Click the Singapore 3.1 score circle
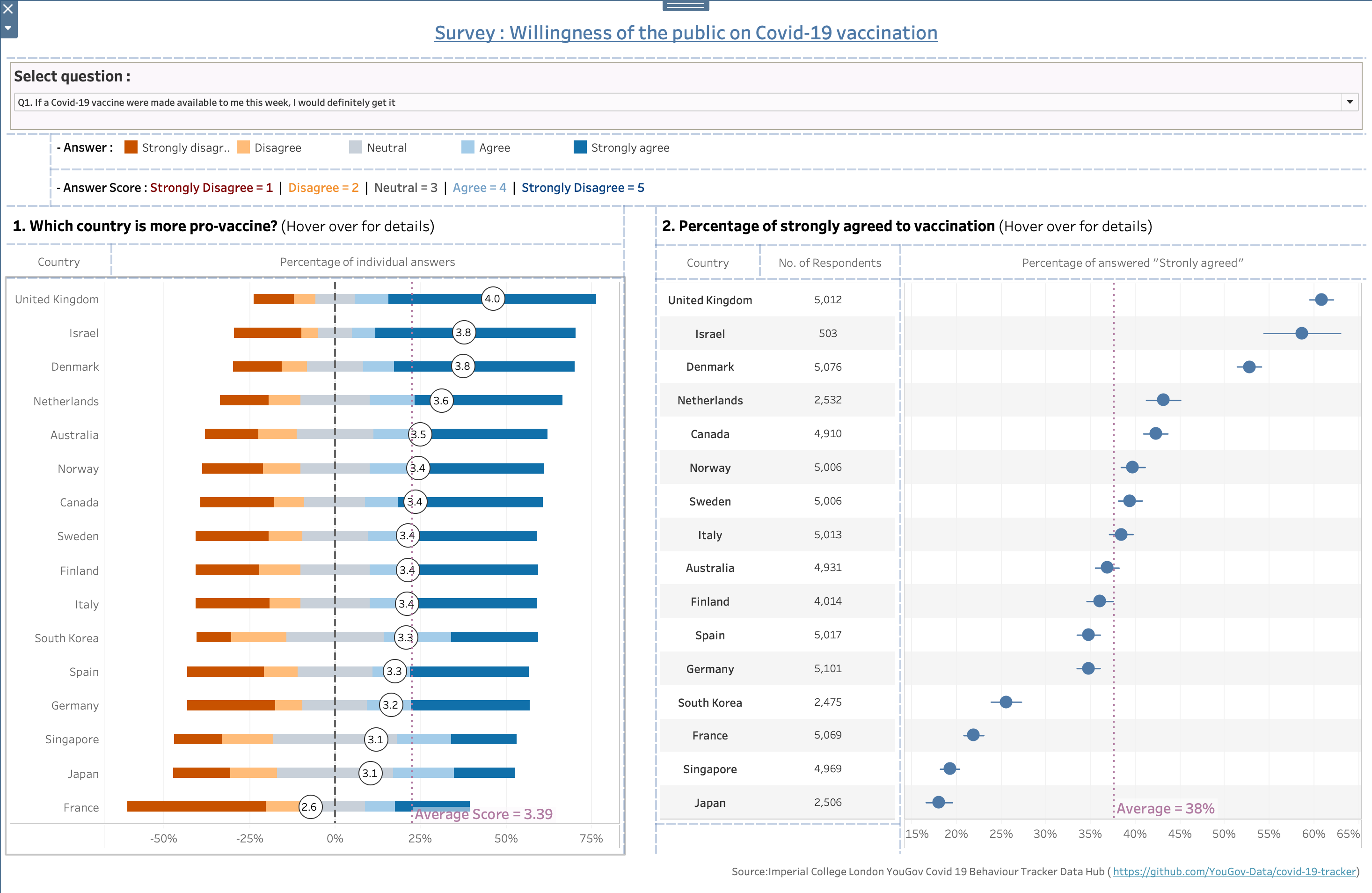Screen dimensions: 1372x893 click(375, 739)
